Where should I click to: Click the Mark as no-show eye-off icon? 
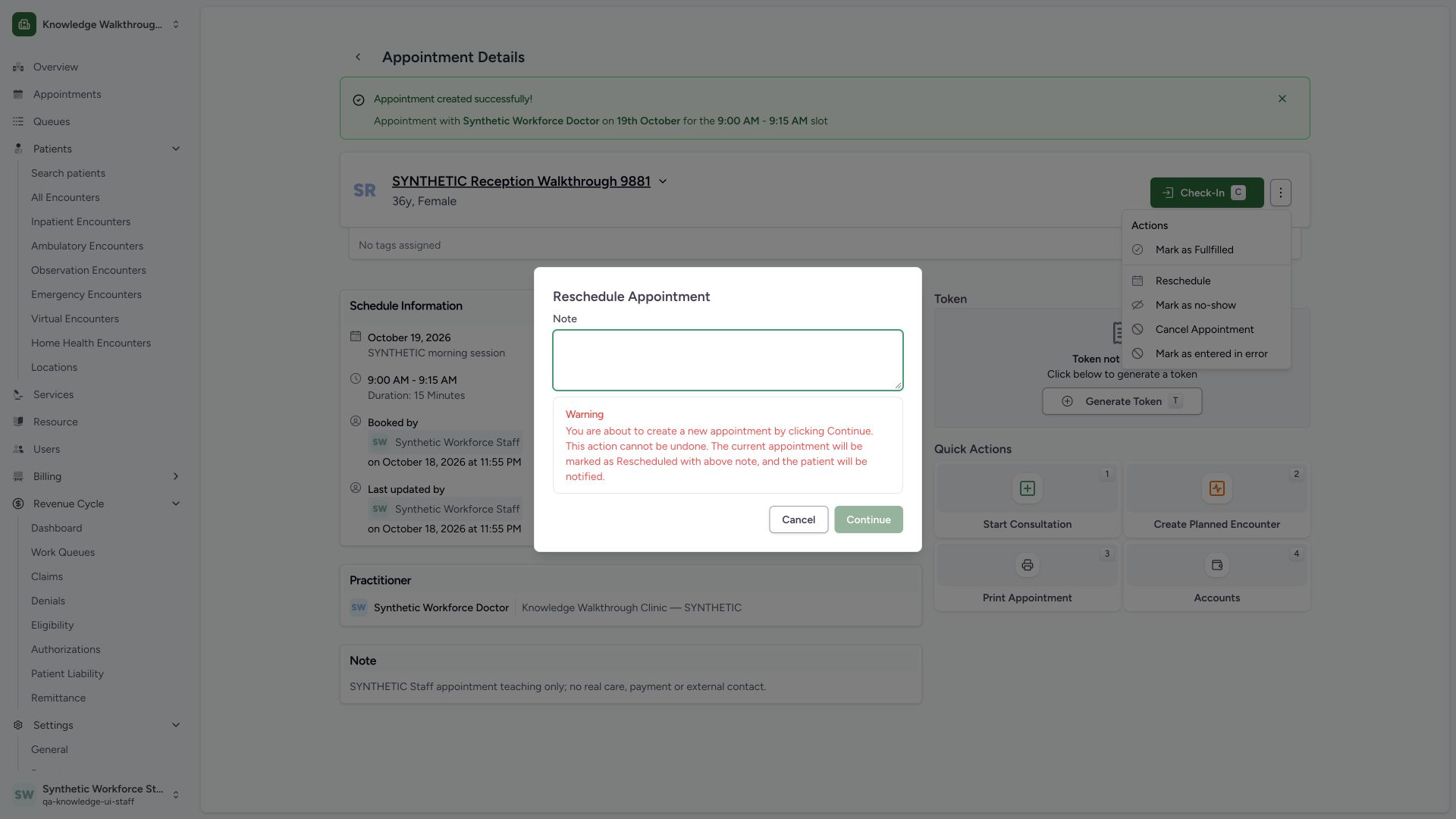coord(1137,305)
